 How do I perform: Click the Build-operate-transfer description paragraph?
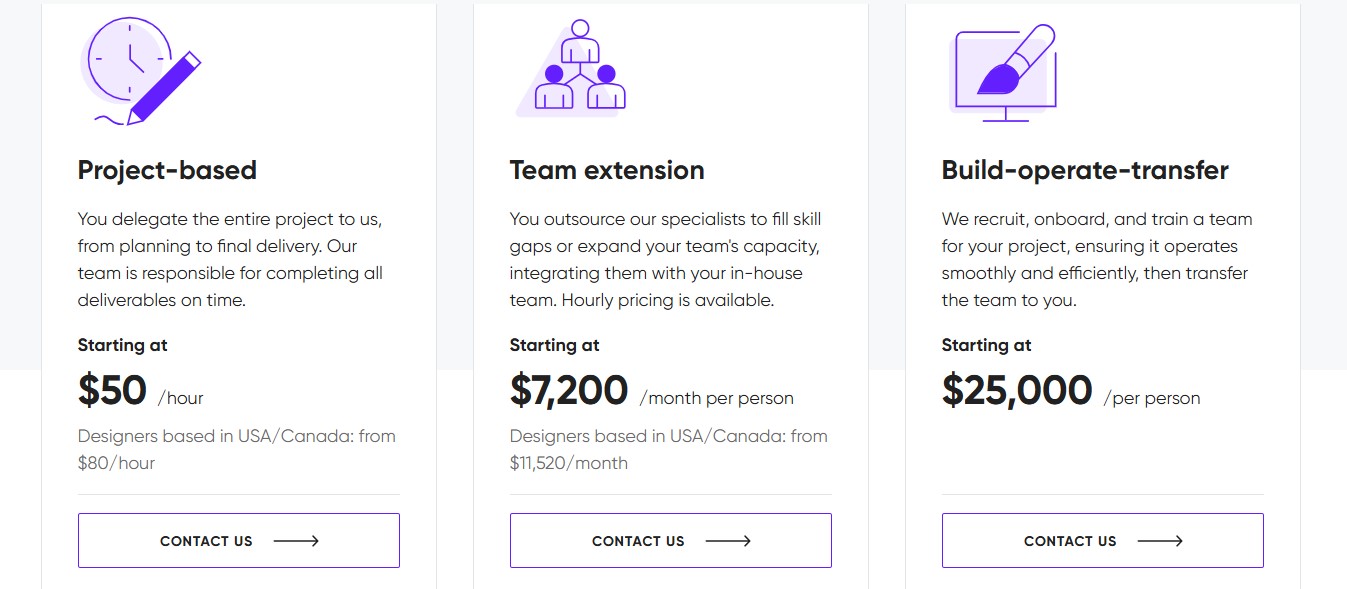point(1096,259)
